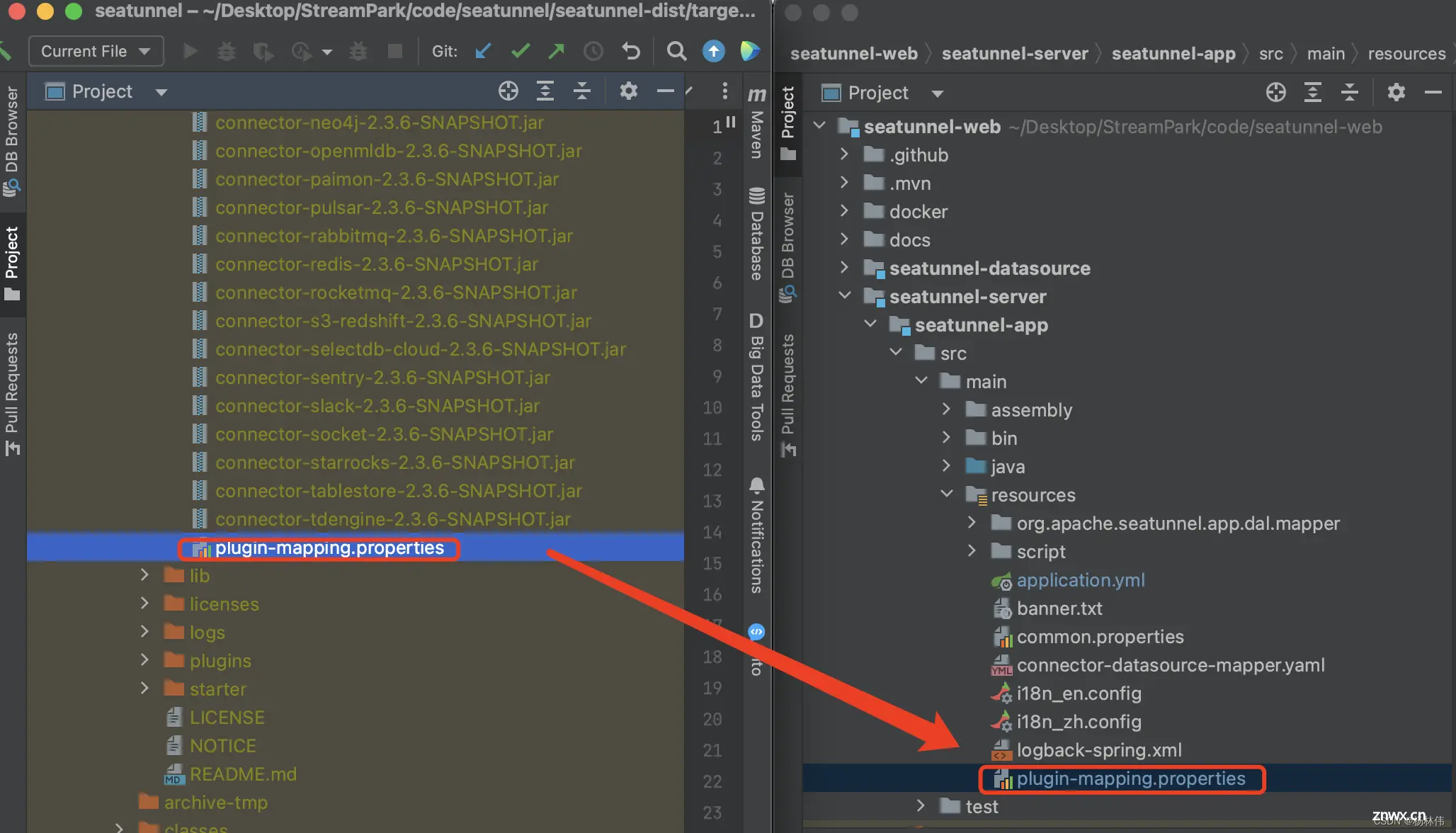The height and width of the screenshot is (833, 1456).
Task: Click the Run with Coverage icon
Action: (x=263, y=51)
